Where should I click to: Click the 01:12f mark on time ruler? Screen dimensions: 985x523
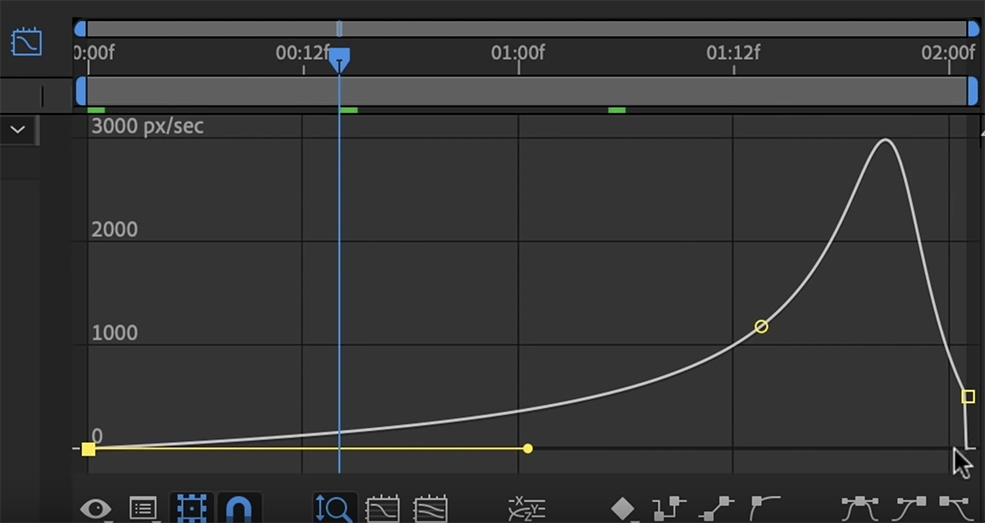point(733,53)
